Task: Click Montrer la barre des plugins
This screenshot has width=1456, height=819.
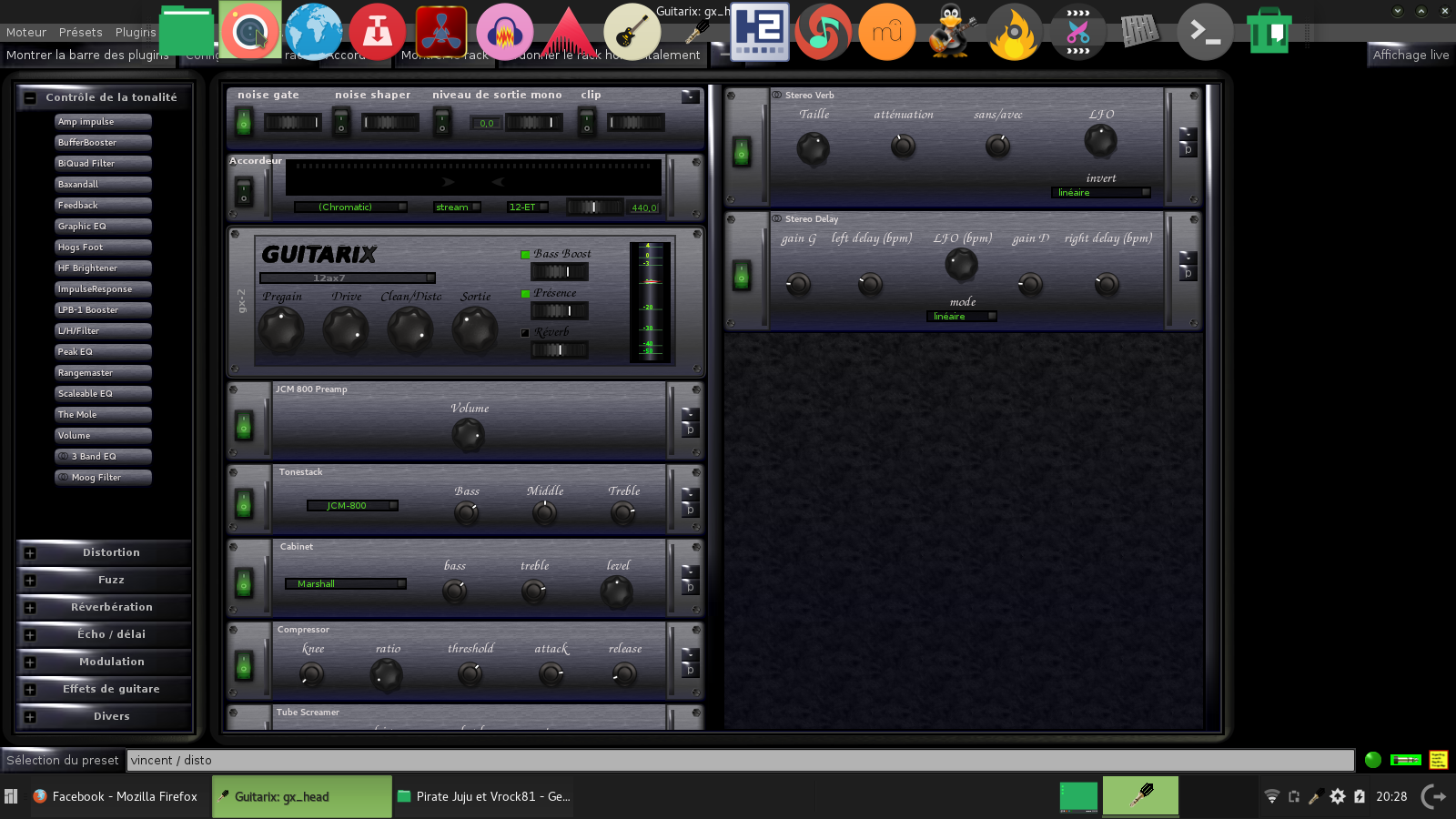Action: coord(87,55)
